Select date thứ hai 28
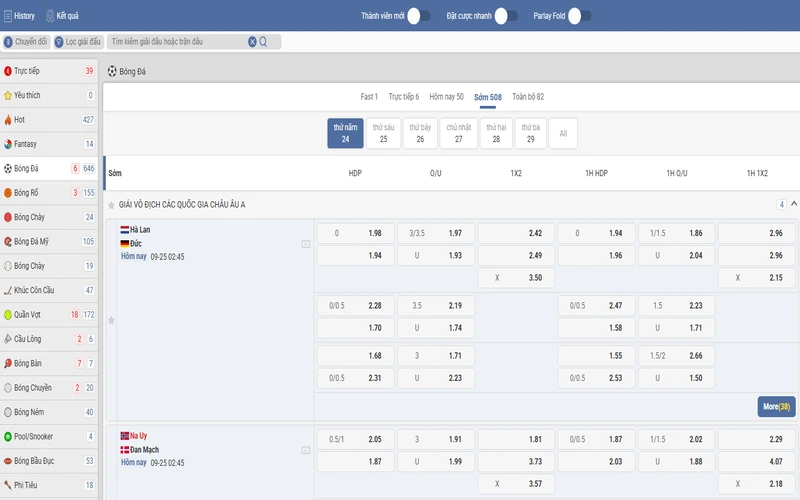 (x=496, y=133)
